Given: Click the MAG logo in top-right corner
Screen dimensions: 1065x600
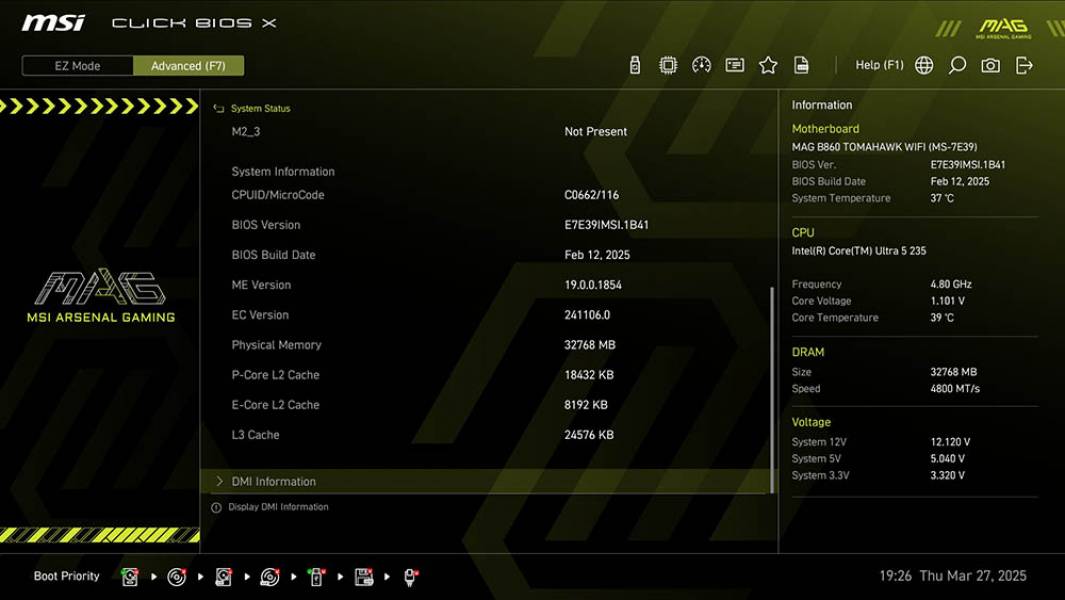Looking at the screenshot, I should (x=1003, y=28).
